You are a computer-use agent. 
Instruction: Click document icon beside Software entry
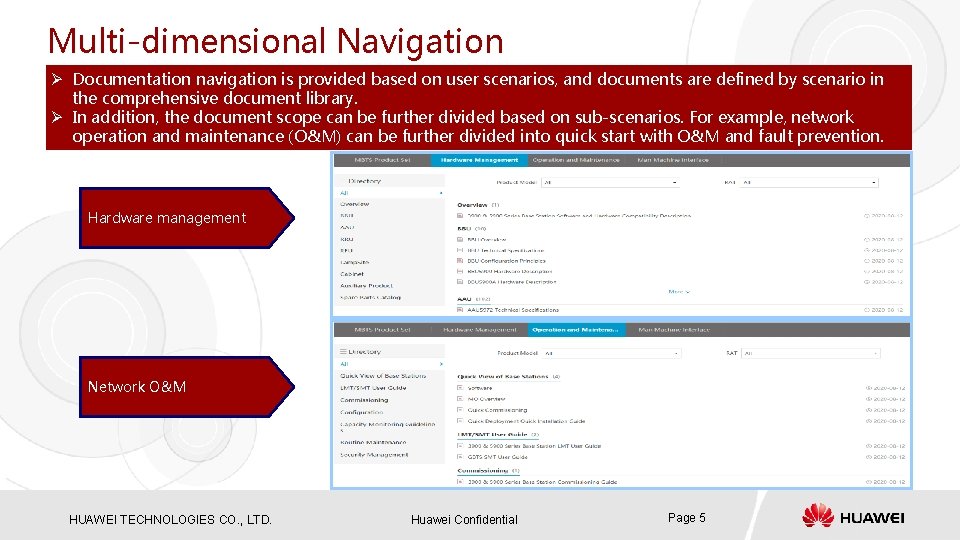pos(460,388)
